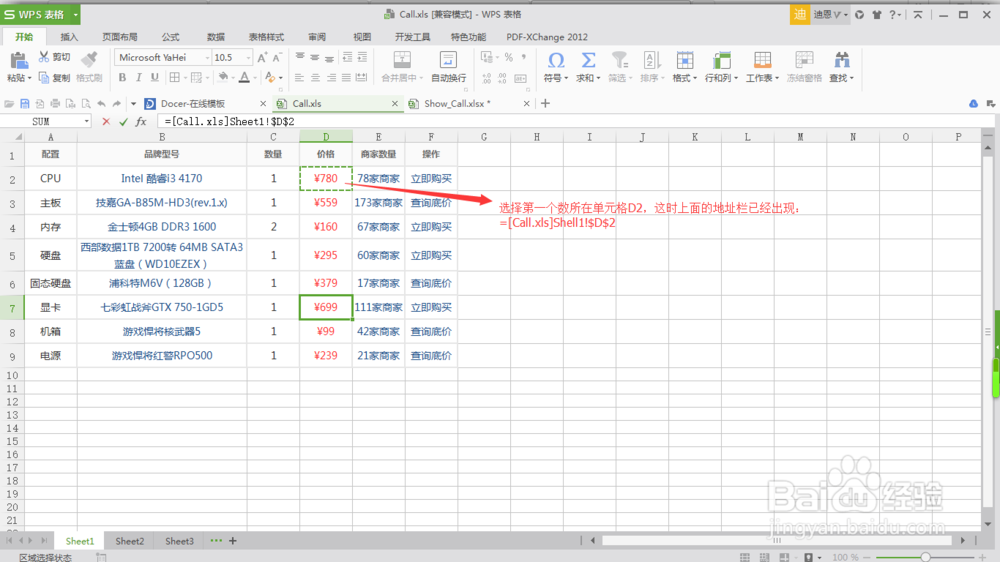Viewport: 1000px width, 562px height.
Task: Expand the 符号 dropdown arrow
Action: 566,78
